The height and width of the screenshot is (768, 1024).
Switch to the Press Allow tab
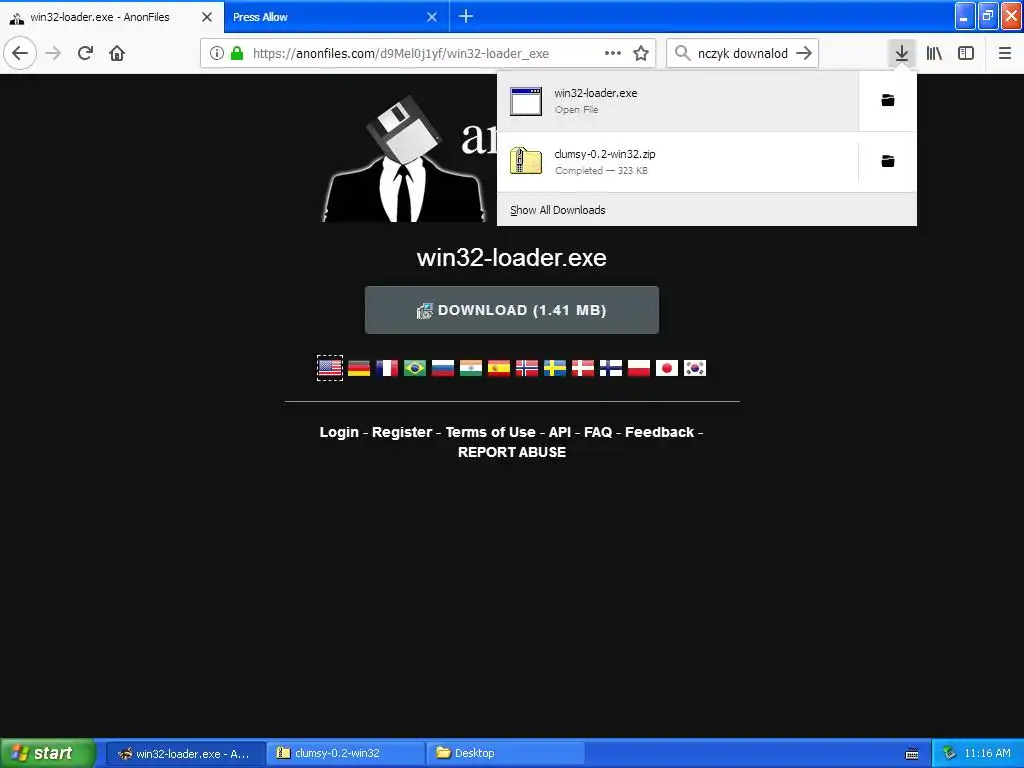point(336,17)
